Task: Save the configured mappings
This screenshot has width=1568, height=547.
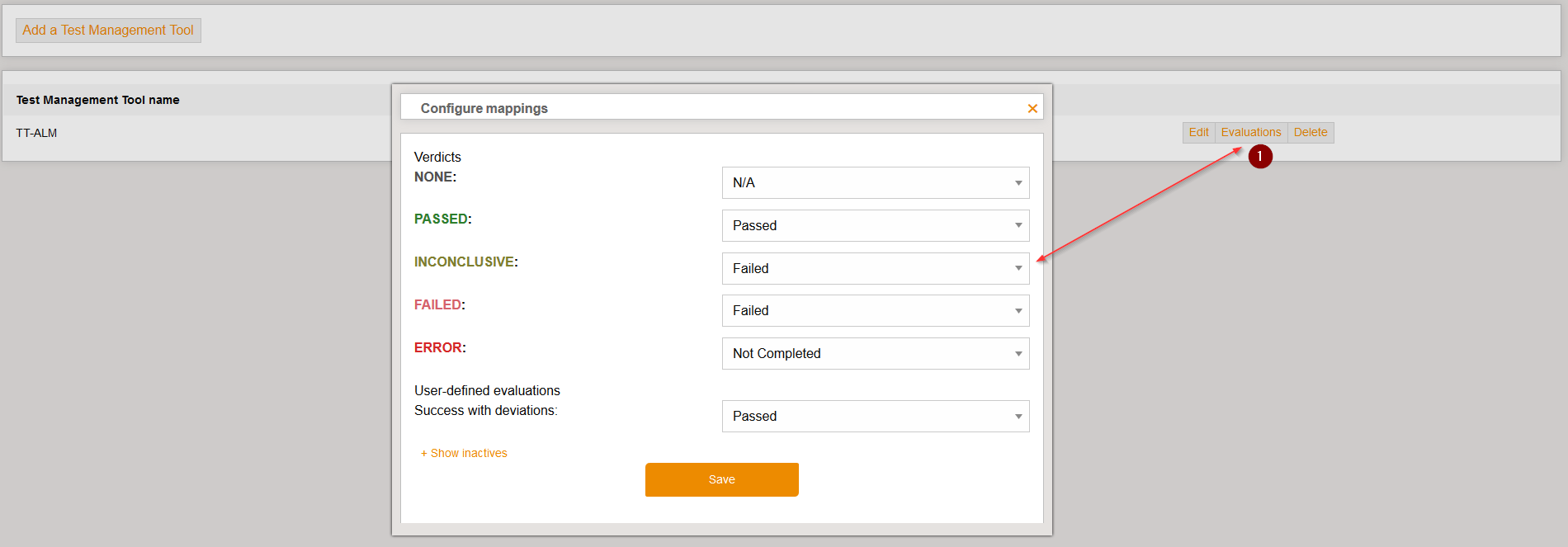Action: point(721,479)
